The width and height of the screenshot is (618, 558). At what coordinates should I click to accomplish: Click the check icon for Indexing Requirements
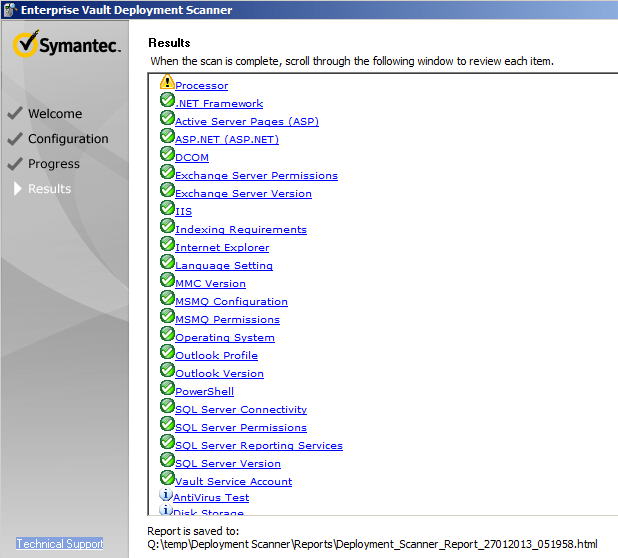[167, 226]
